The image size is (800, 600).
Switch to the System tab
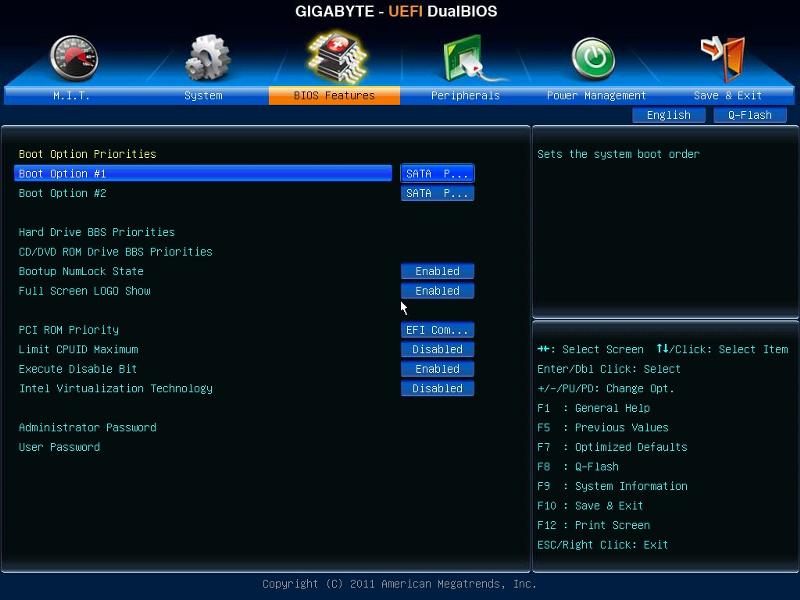point(203,95)
